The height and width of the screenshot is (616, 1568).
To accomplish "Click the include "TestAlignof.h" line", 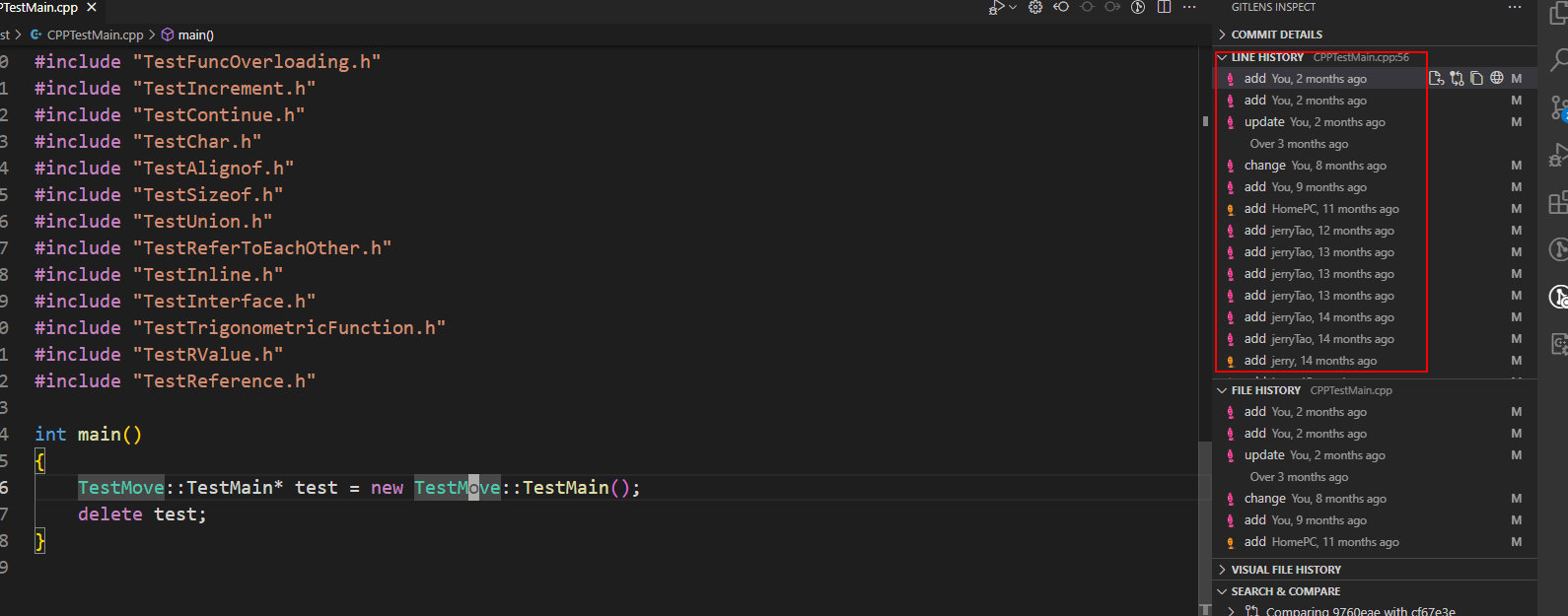I will pos(164,168).
